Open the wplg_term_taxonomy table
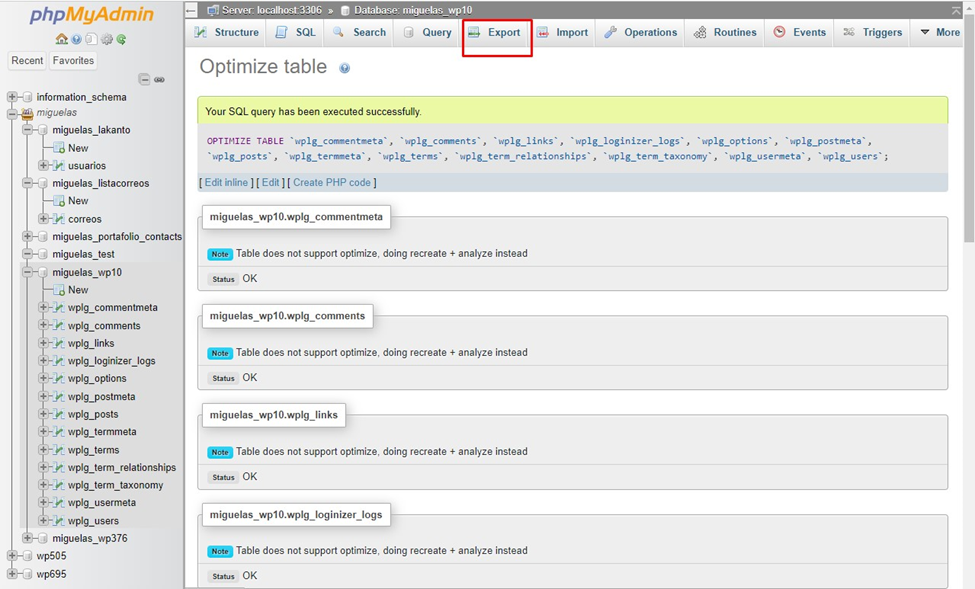Image resolution: width=975 pixels, height=589 pixels. pos(116,485)
